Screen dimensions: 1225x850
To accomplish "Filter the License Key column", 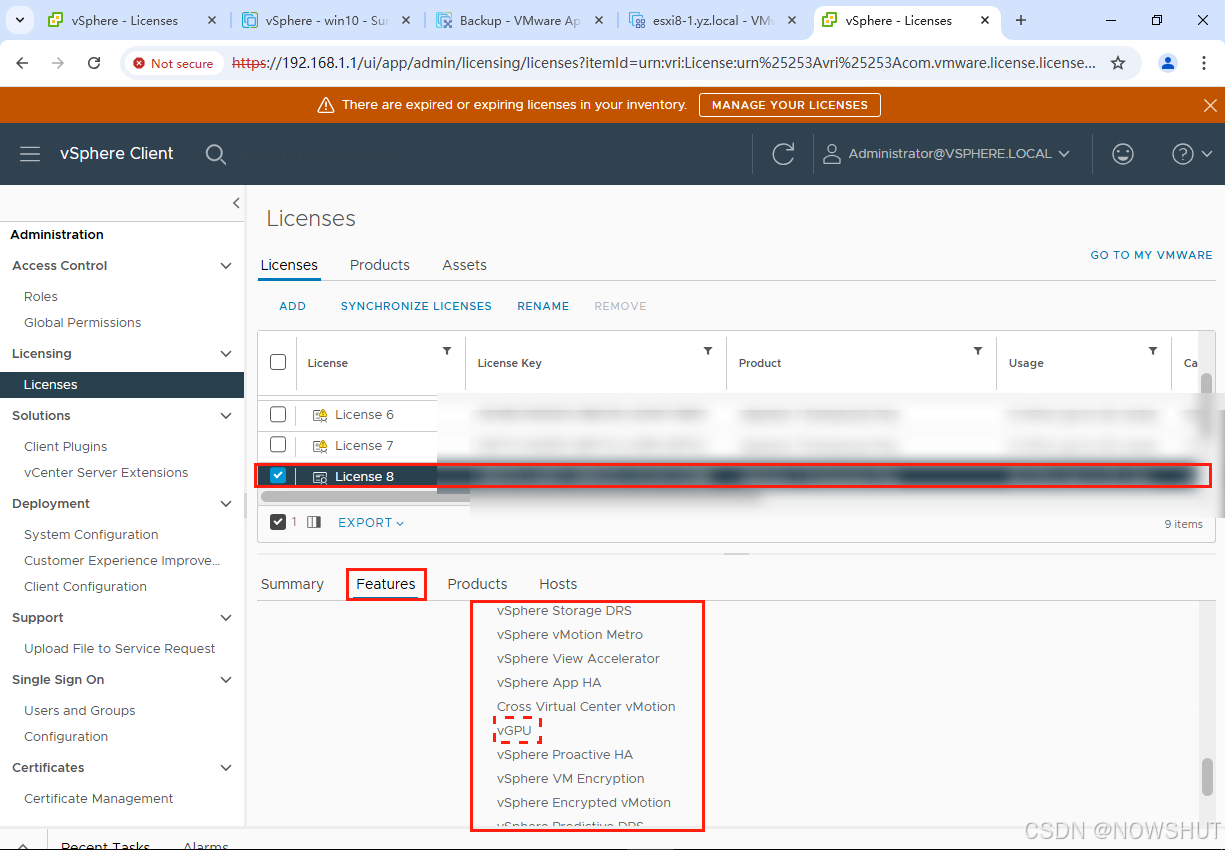I will click(x=708, y=351).
